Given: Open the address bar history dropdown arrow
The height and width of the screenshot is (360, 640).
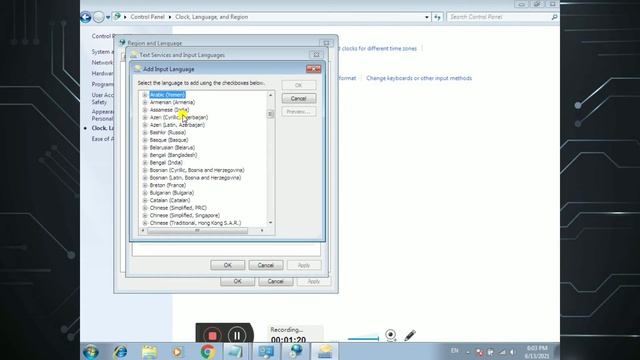Looking at the screenshot, I should [x=427, y=17].
